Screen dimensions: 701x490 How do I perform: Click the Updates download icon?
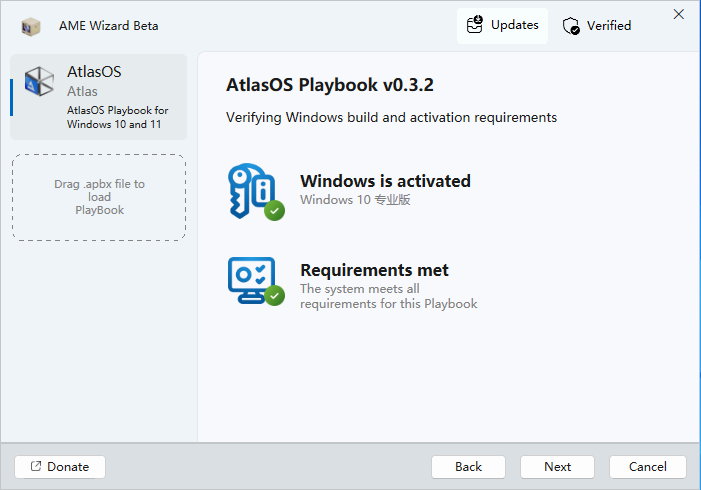(x=474, y=25)
